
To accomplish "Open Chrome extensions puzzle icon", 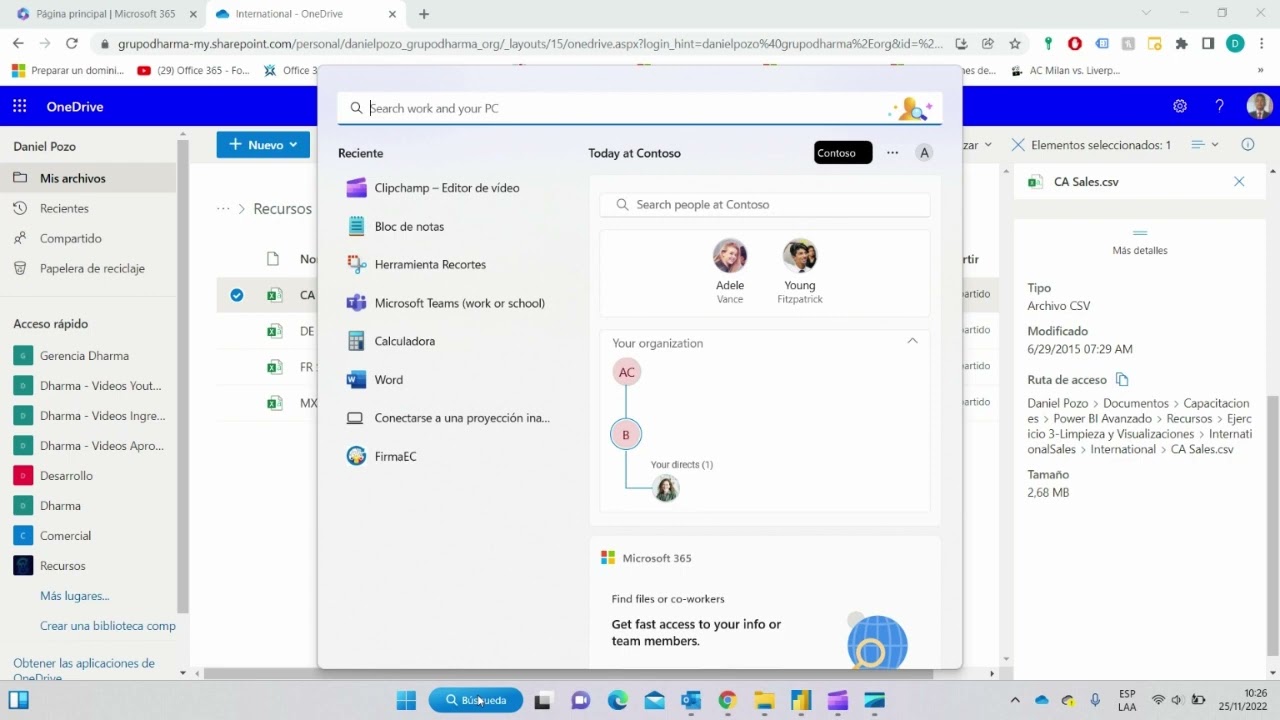I will point(1182,43).
